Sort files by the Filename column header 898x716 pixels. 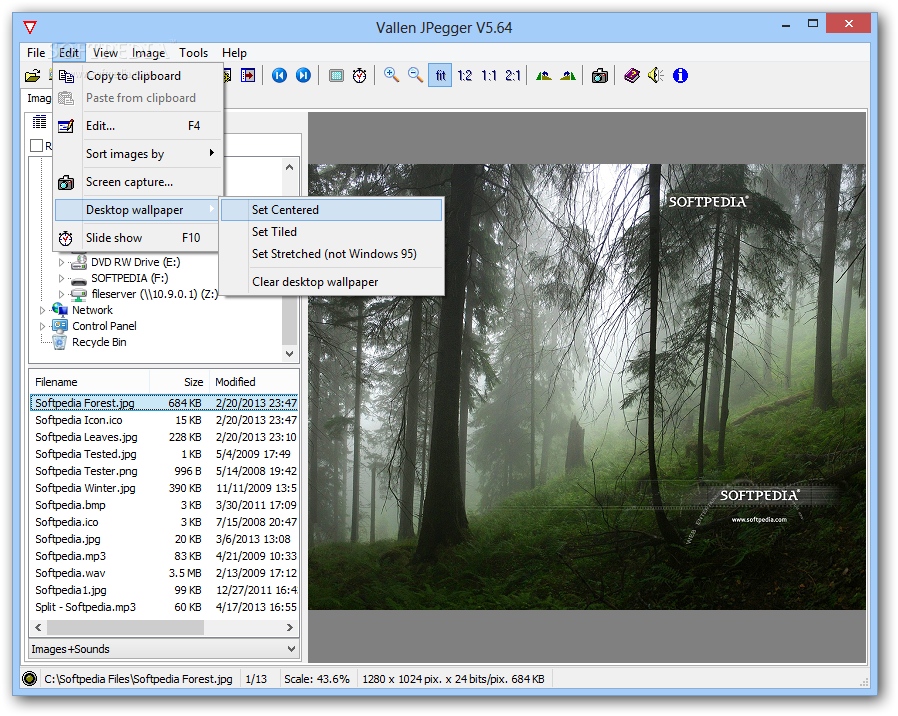pyautogui.click(x=89, y=382)
